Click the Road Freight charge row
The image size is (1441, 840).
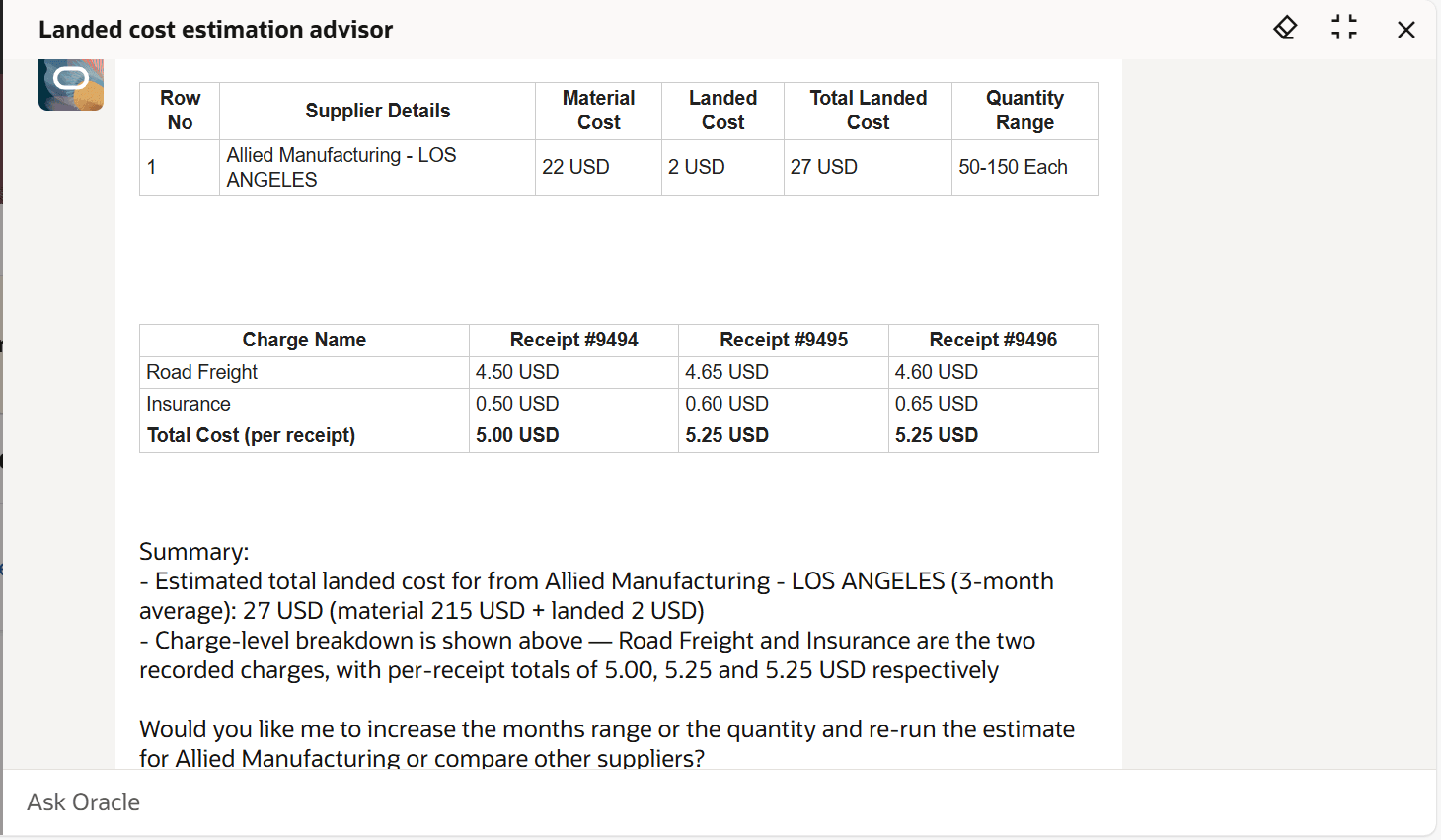pyautogui.click(x=201, y=372)
